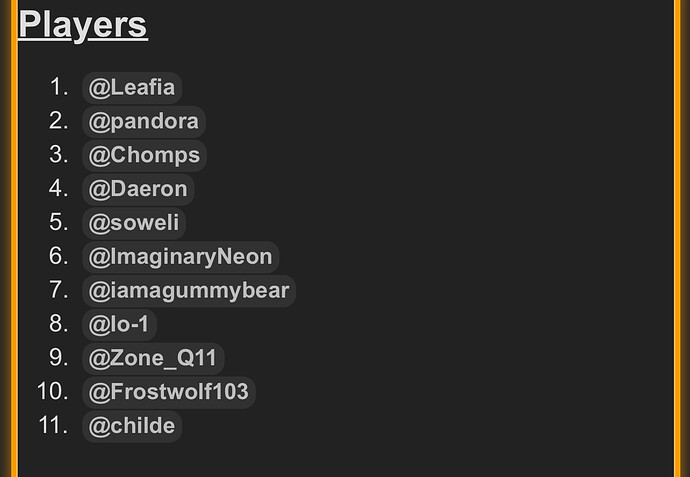Click list number 11 beside childe
Viewport: 690px width, 477px height.
[x=53, y=426]
